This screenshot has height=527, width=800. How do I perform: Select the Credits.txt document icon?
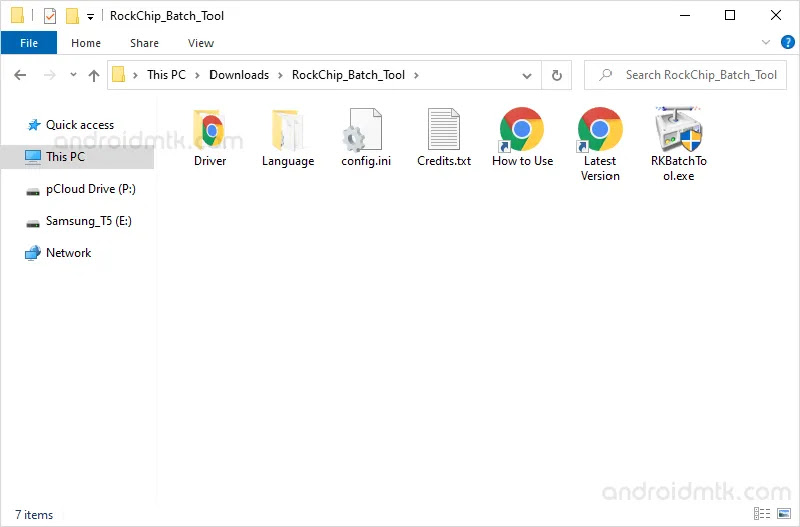coord(443,129)
